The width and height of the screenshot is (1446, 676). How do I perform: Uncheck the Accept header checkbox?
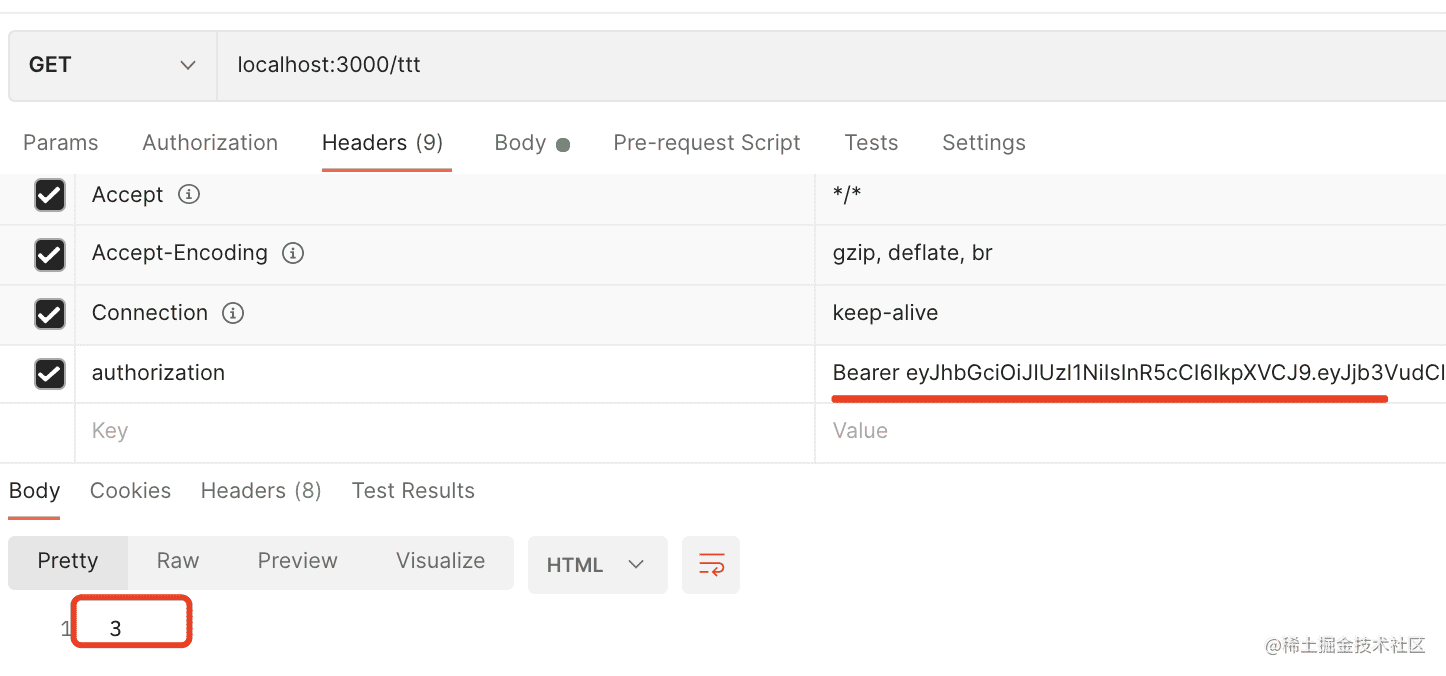50,195
